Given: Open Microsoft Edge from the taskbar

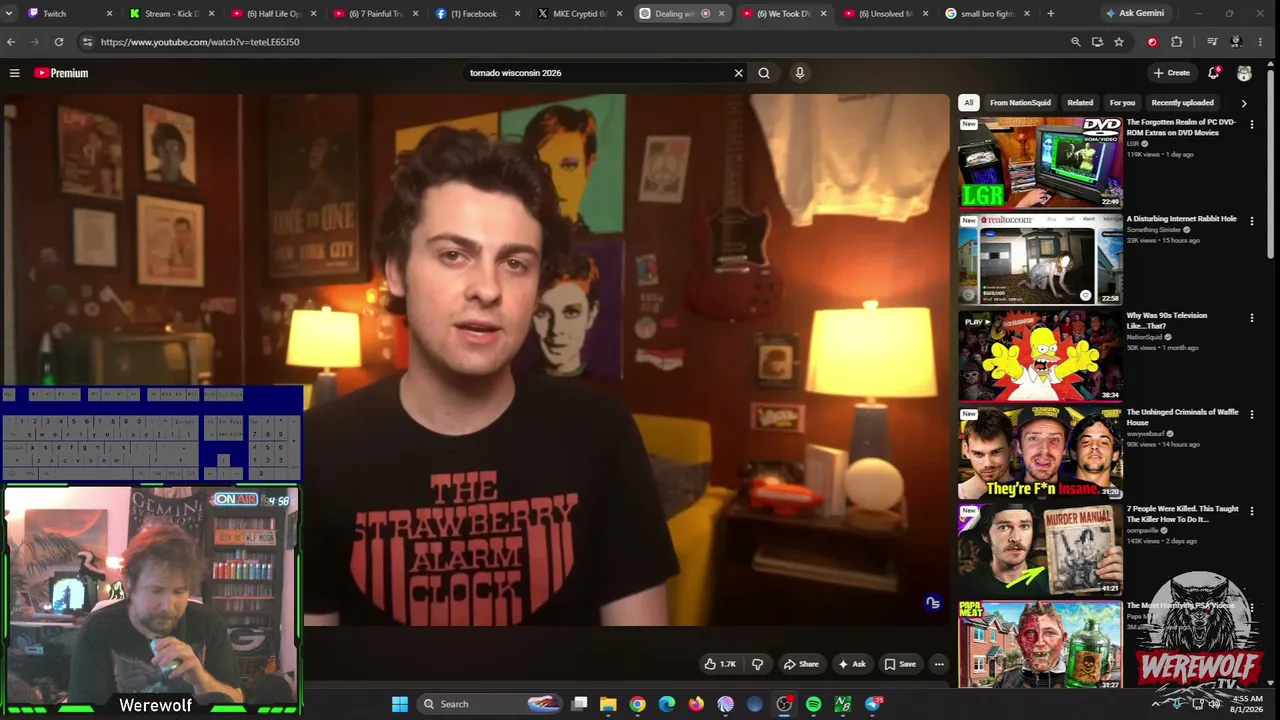Looking at the screenshot, I should coord(667,704).
